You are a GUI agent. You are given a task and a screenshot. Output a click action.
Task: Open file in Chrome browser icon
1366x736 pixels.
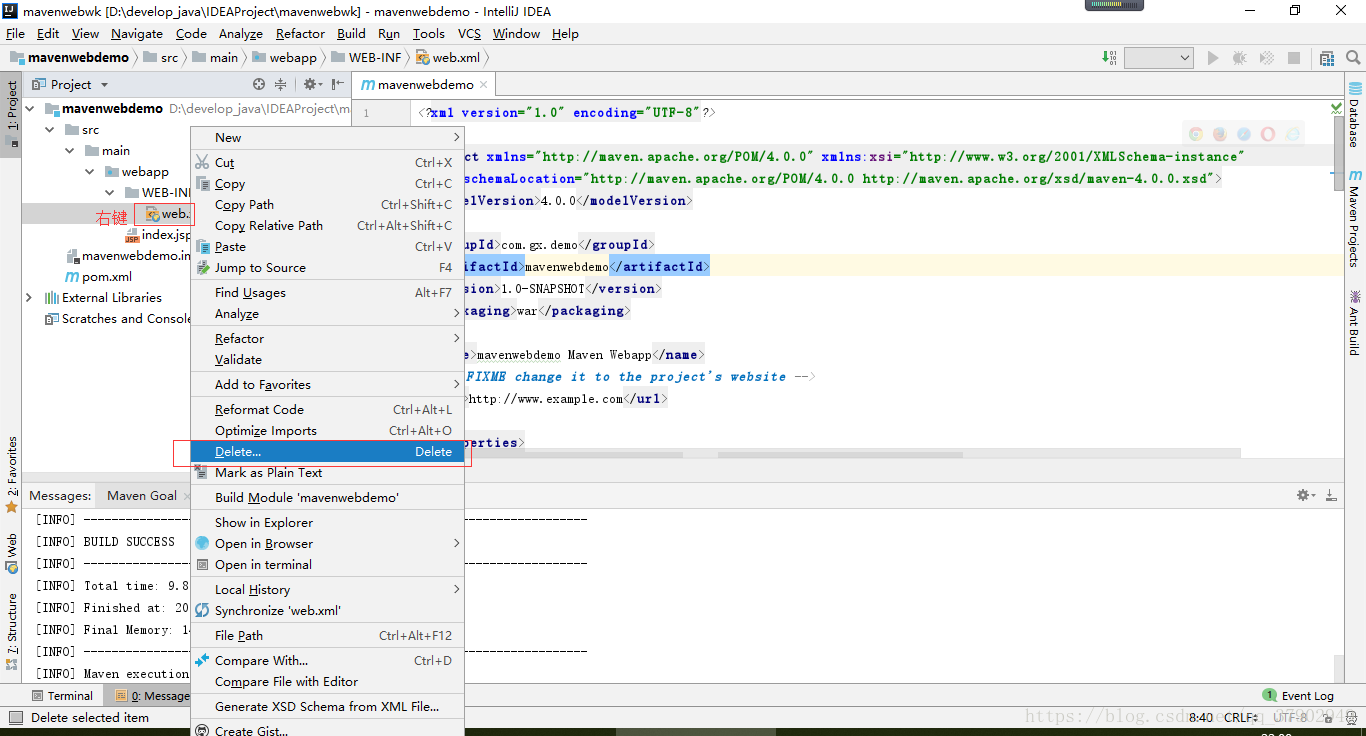pyautogui.click(x=1196, y=134)
